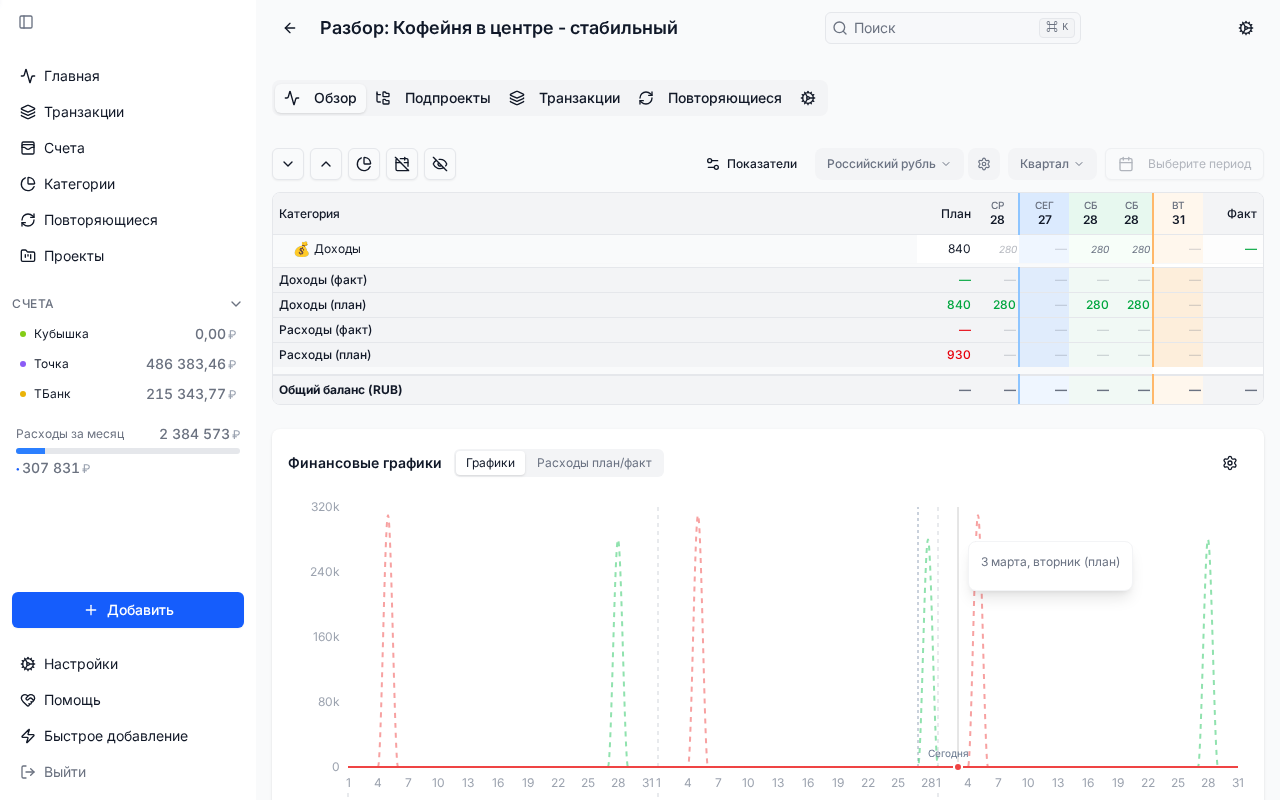Click the gear icon beside Повторяющиеся tab

pos(808,98)
